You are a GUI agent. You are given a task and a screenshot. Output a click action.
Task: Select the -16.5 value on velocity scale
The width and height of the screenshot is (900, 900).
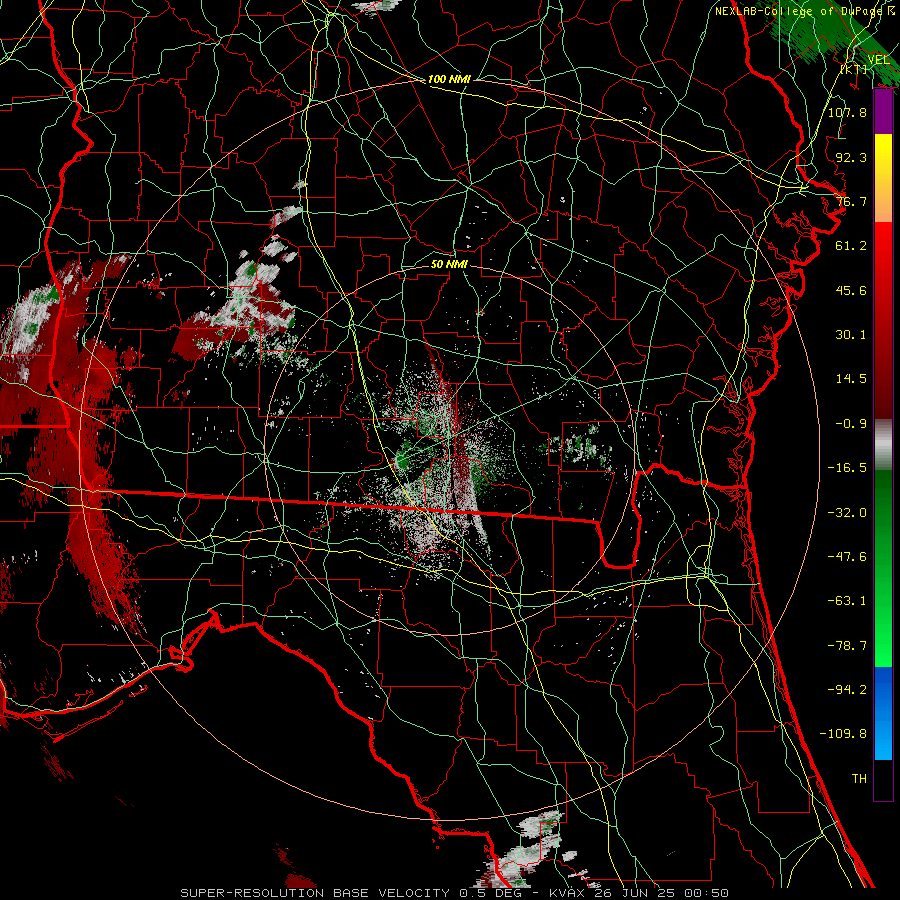coord(847,468)
